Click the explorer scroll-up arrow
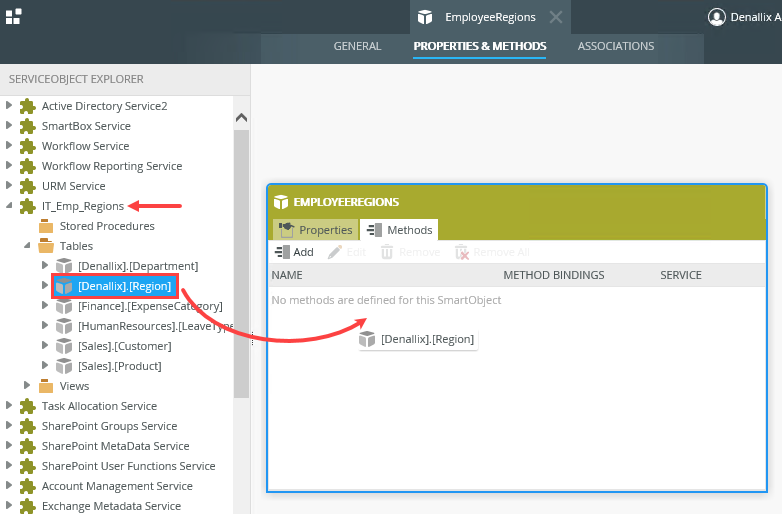This screenshot has height=514, width=782. [x=241, y=118]
